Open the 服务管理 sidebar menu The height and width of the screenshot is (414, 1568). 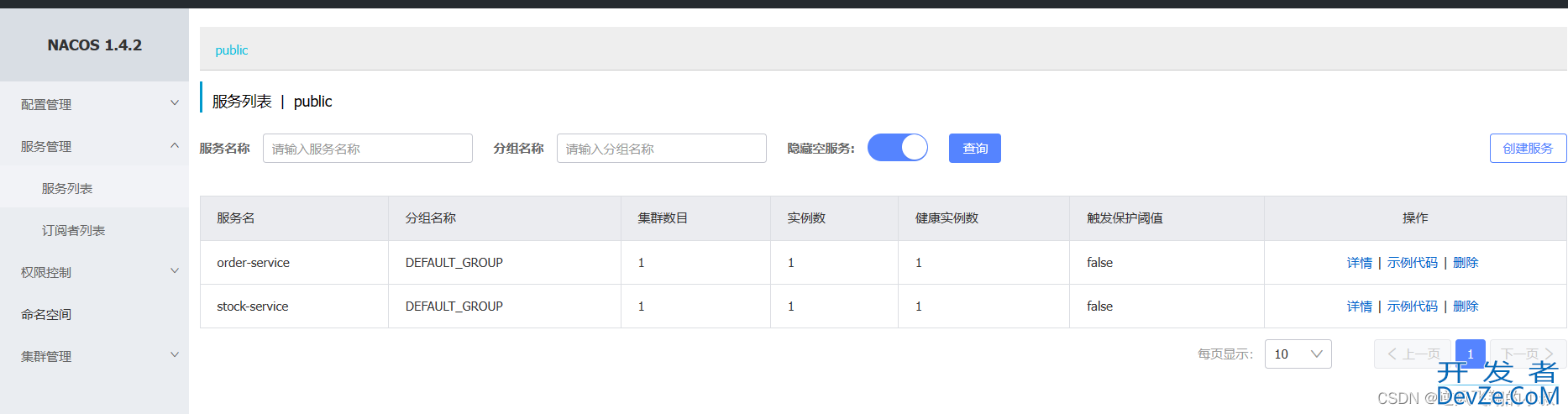[94, 146]
